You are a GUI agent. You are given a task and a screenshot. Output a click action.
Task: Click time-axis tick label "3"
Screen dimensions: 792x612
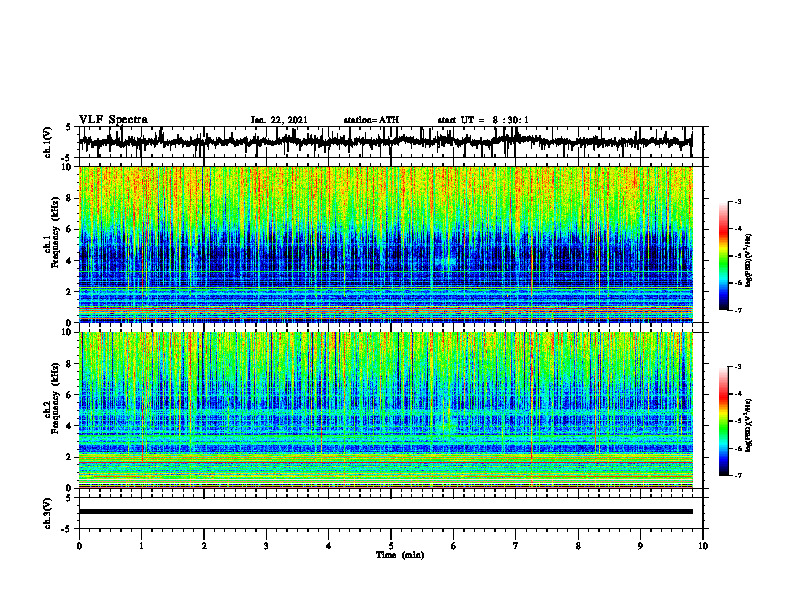click(266, 546)
